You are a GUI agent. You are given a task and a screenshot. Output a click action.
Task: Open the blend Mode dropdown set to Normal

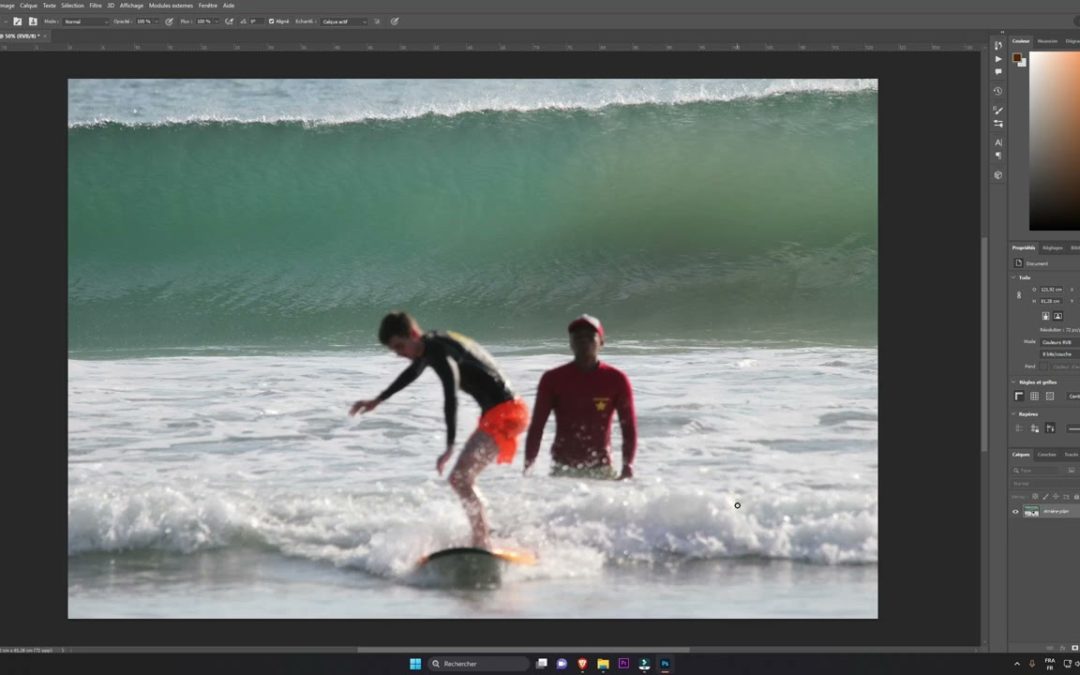(85, 21)
